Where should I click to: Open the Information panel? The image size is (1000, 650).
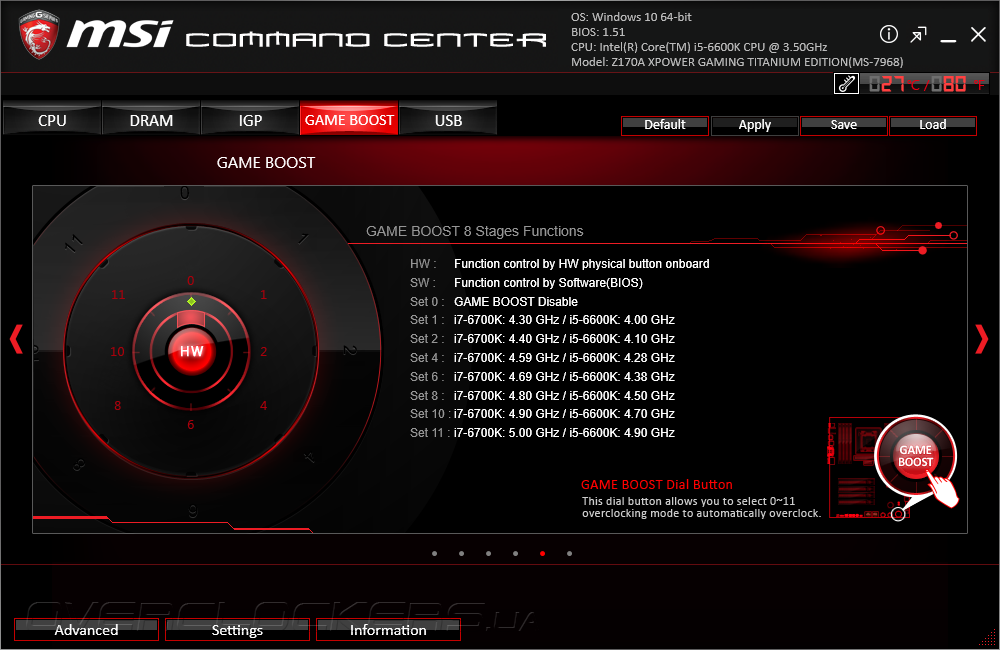pos(388,630)
